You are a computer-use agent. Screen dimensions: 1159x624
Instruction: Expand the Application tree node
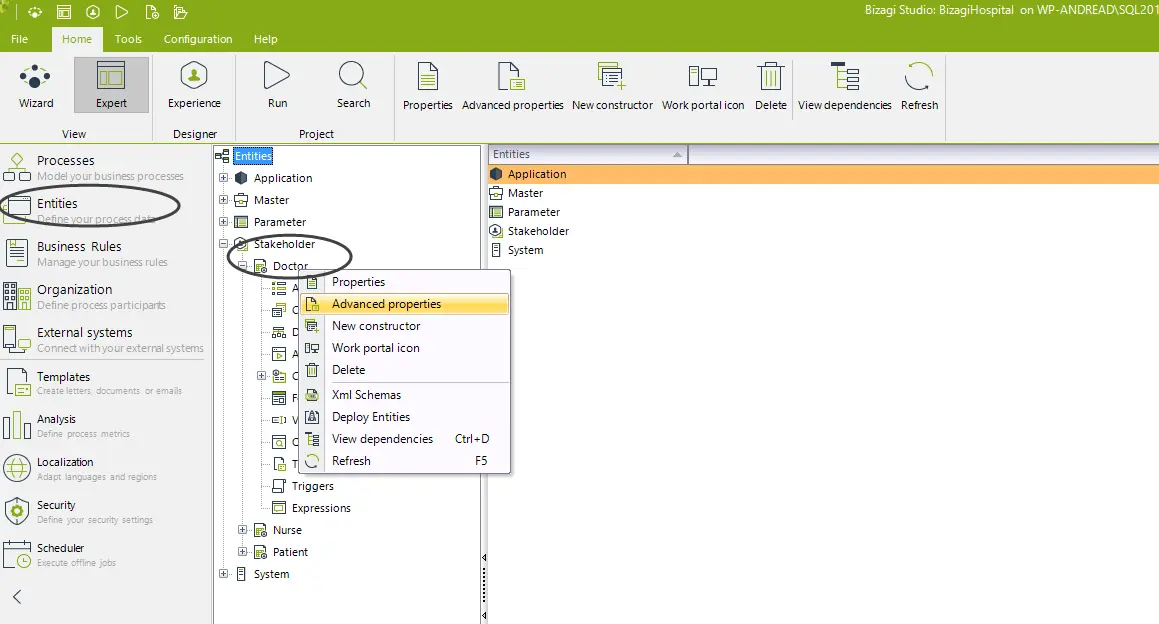click(223, 177)
